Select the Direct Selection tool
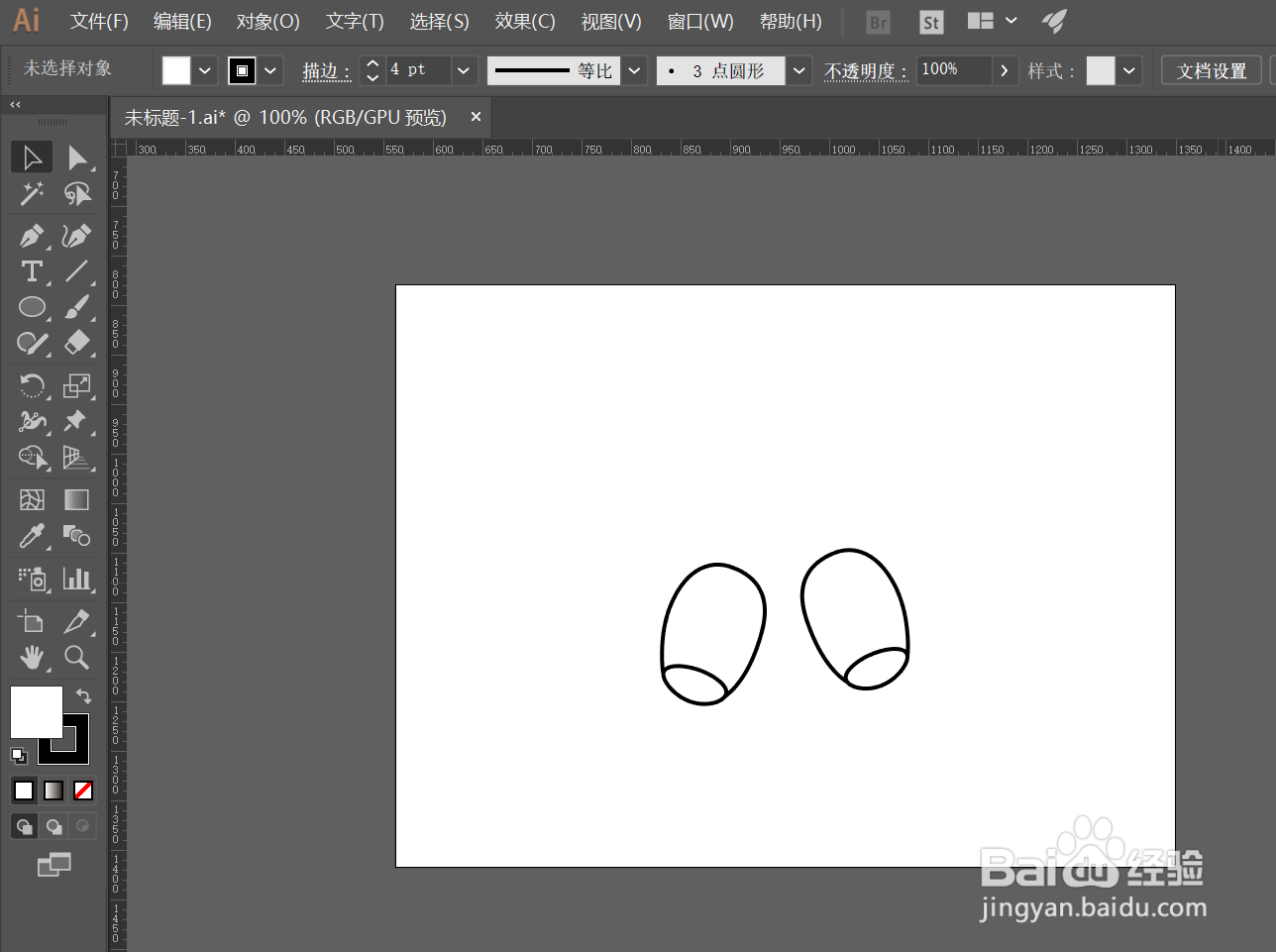1276x952 pixels. pyautogui.click(x=76, y=158)
